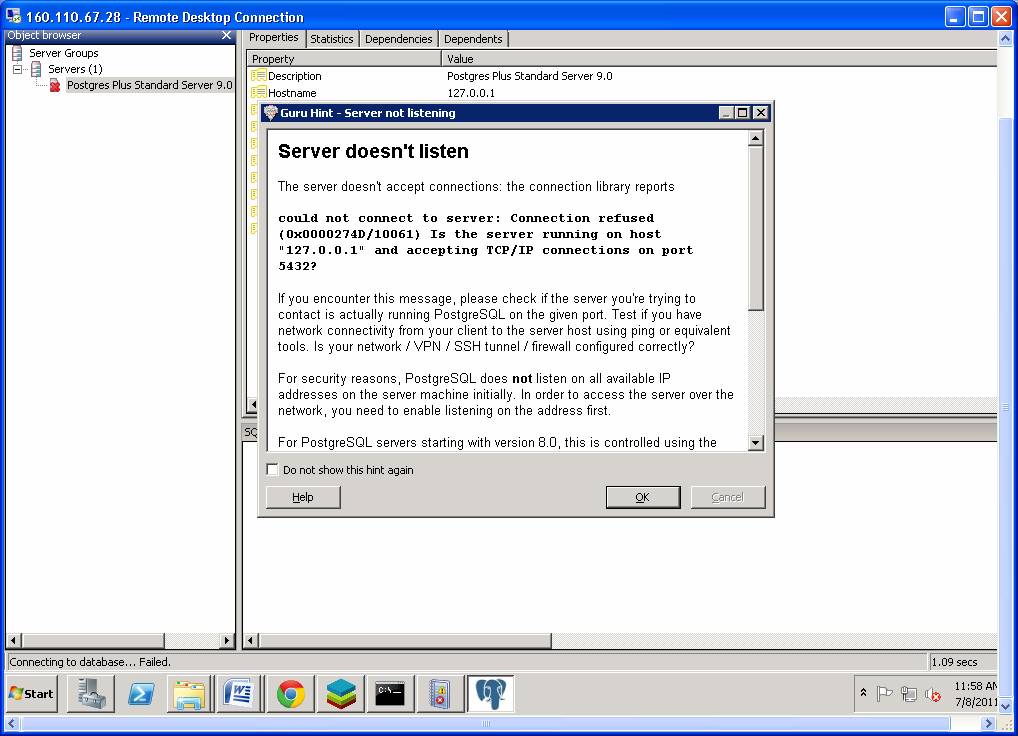The width and height of the screenshot is (1018, 736).
Task: Click the Guru Hint vertical scrollbar thumb
Action: coord(755,228)
